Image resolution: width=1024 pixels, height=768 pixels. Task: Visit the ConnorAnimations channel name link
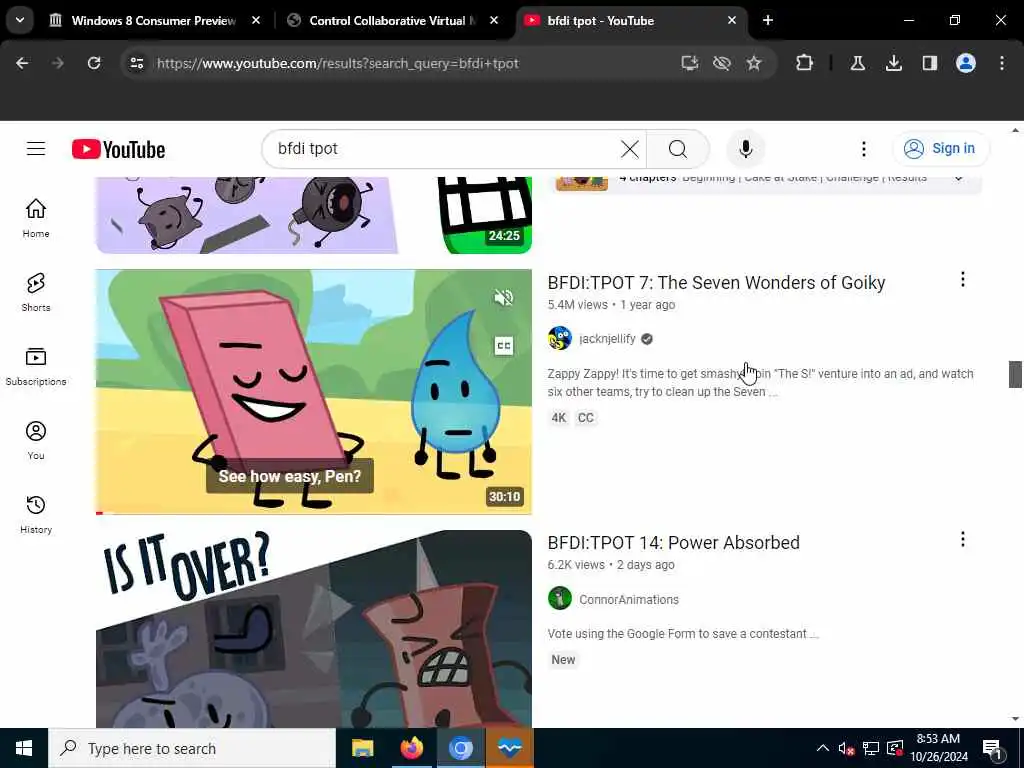pos(629,599)
